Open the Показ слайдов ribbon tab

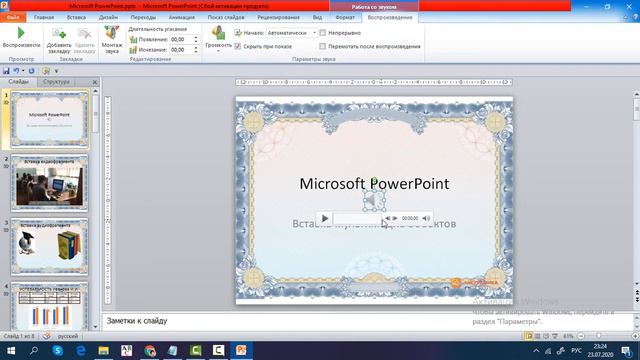(226, 18)
